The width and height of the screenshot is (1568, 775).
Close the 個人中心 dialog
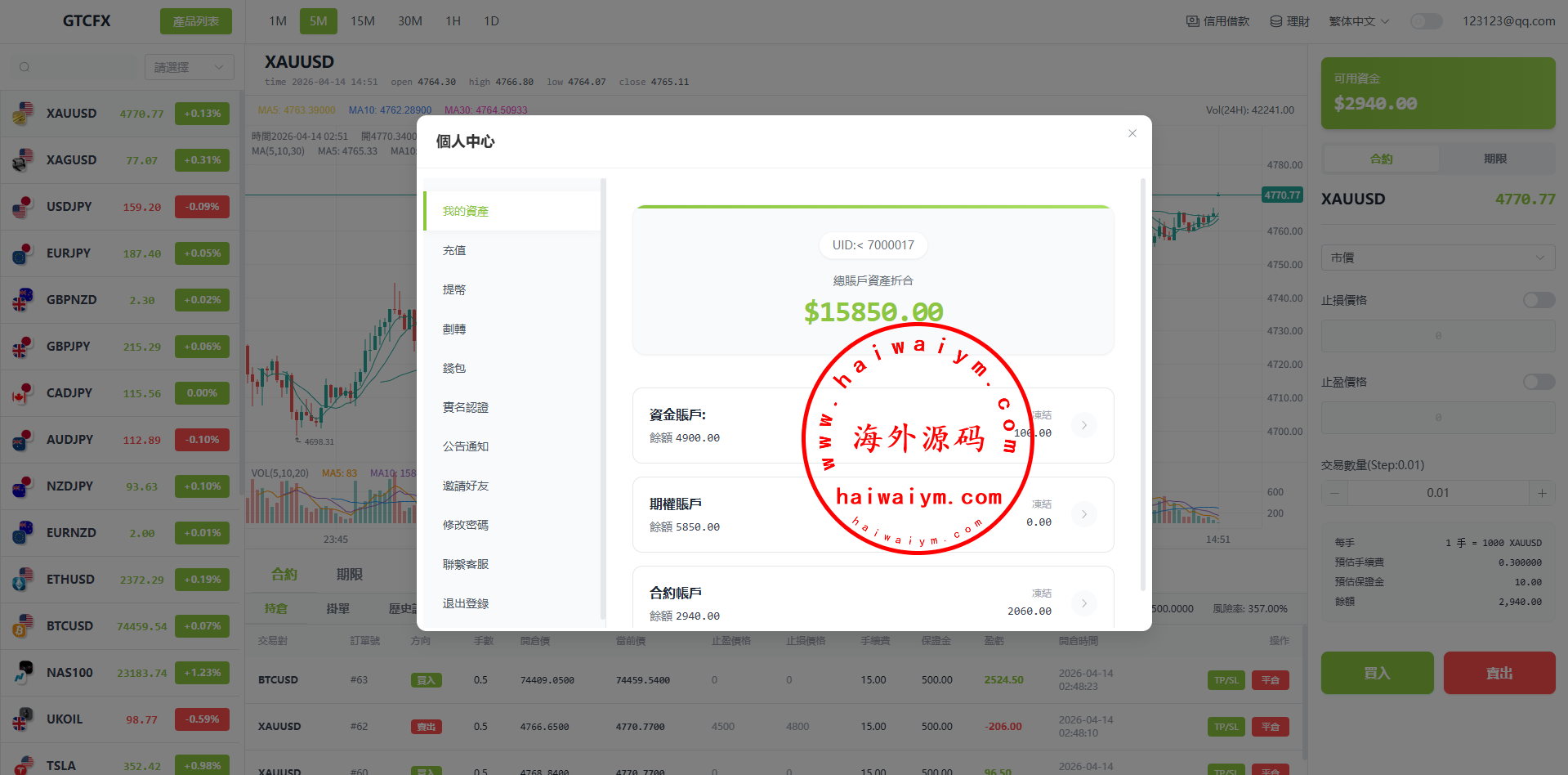coord(1132,133)
